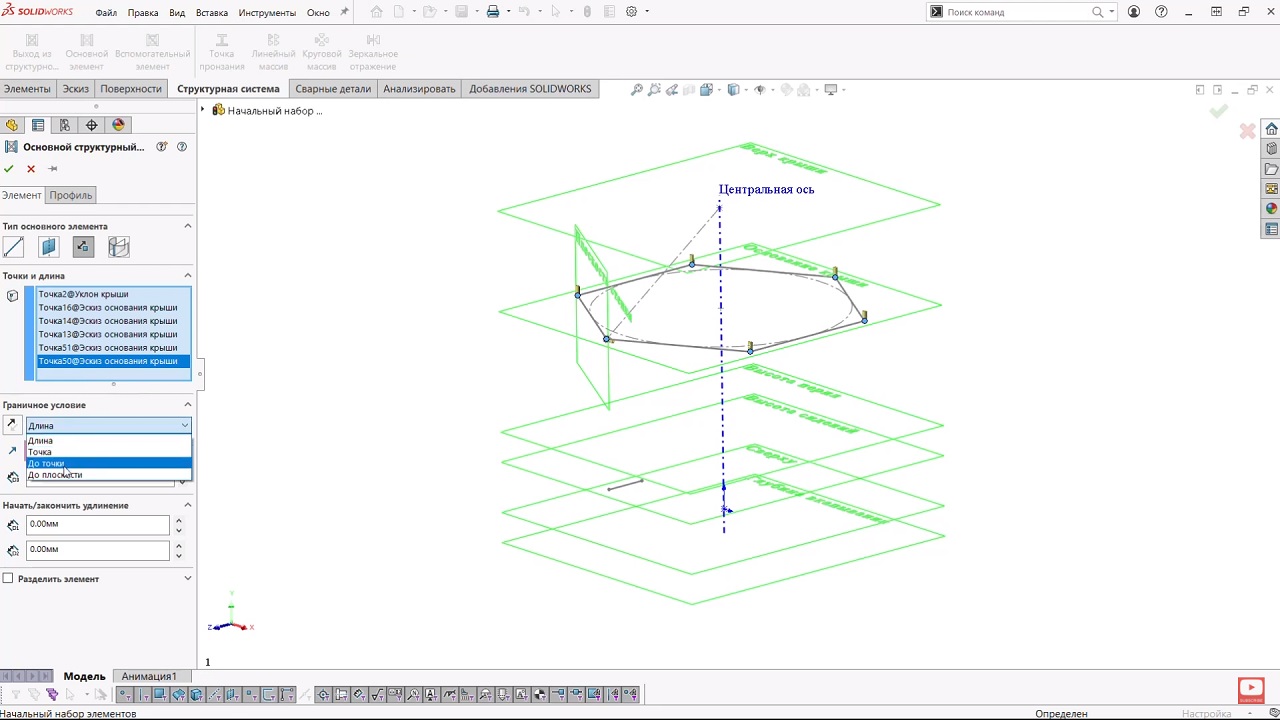
Task: Click the Zoom to Fit view icon
Action: (x=636, y=90)
